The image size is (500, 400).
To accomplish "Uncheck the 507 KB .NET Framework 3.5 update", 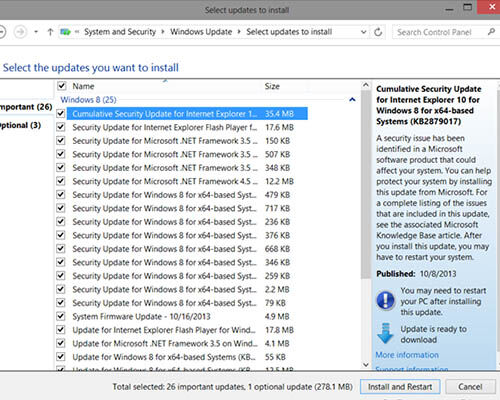I will [61, 154].
